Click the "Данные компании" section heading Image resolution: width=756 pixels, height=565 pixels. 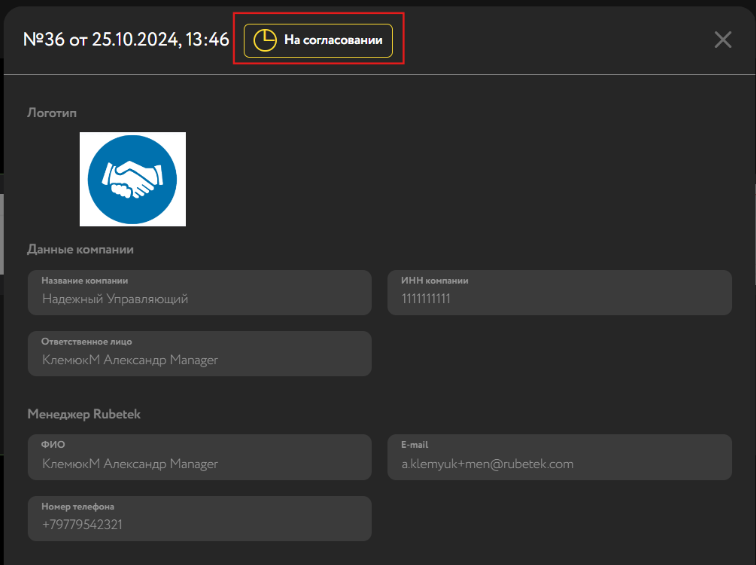click(80, 249)
